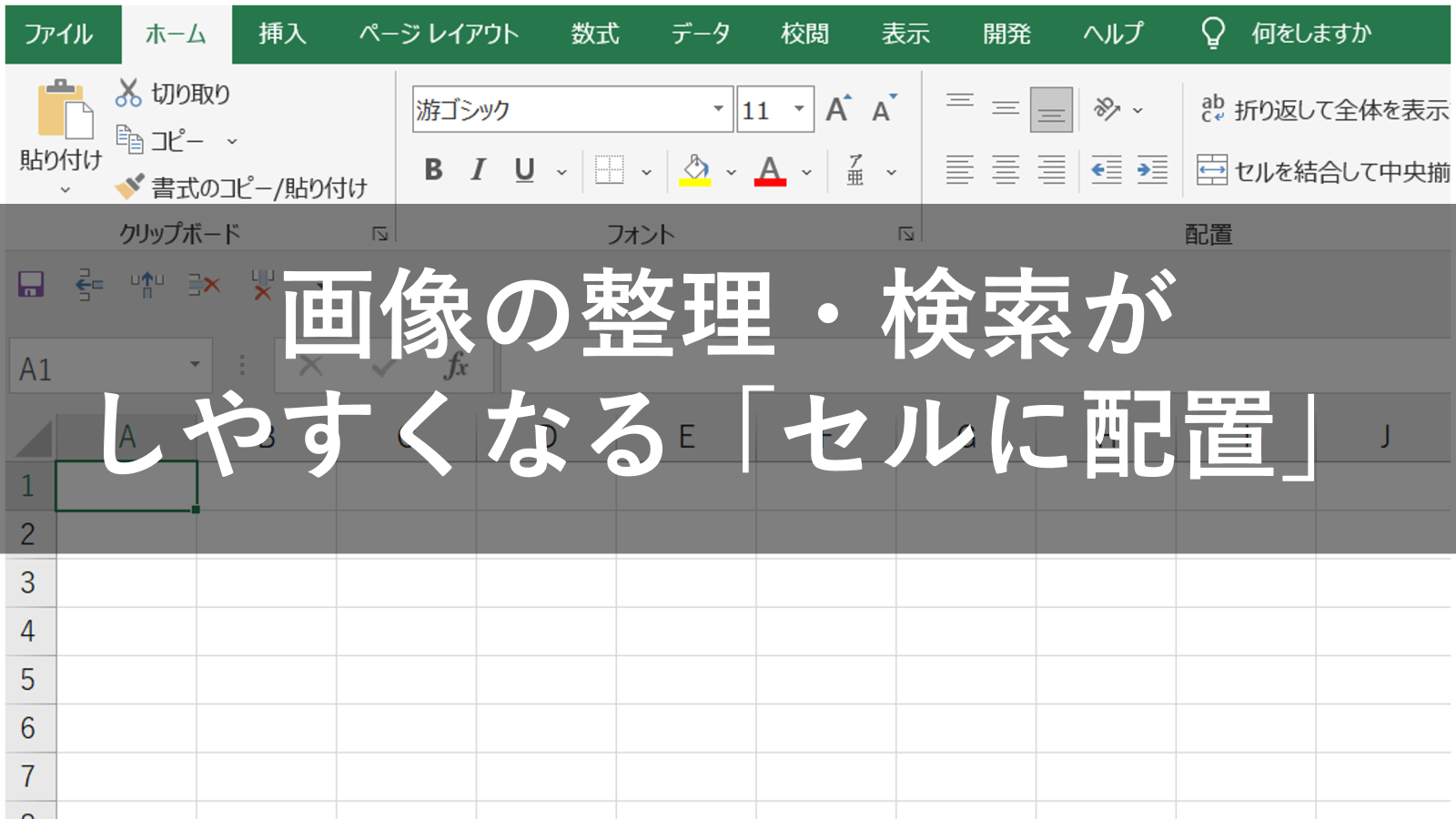
Task: Select row 5 header
Action: 28,679
